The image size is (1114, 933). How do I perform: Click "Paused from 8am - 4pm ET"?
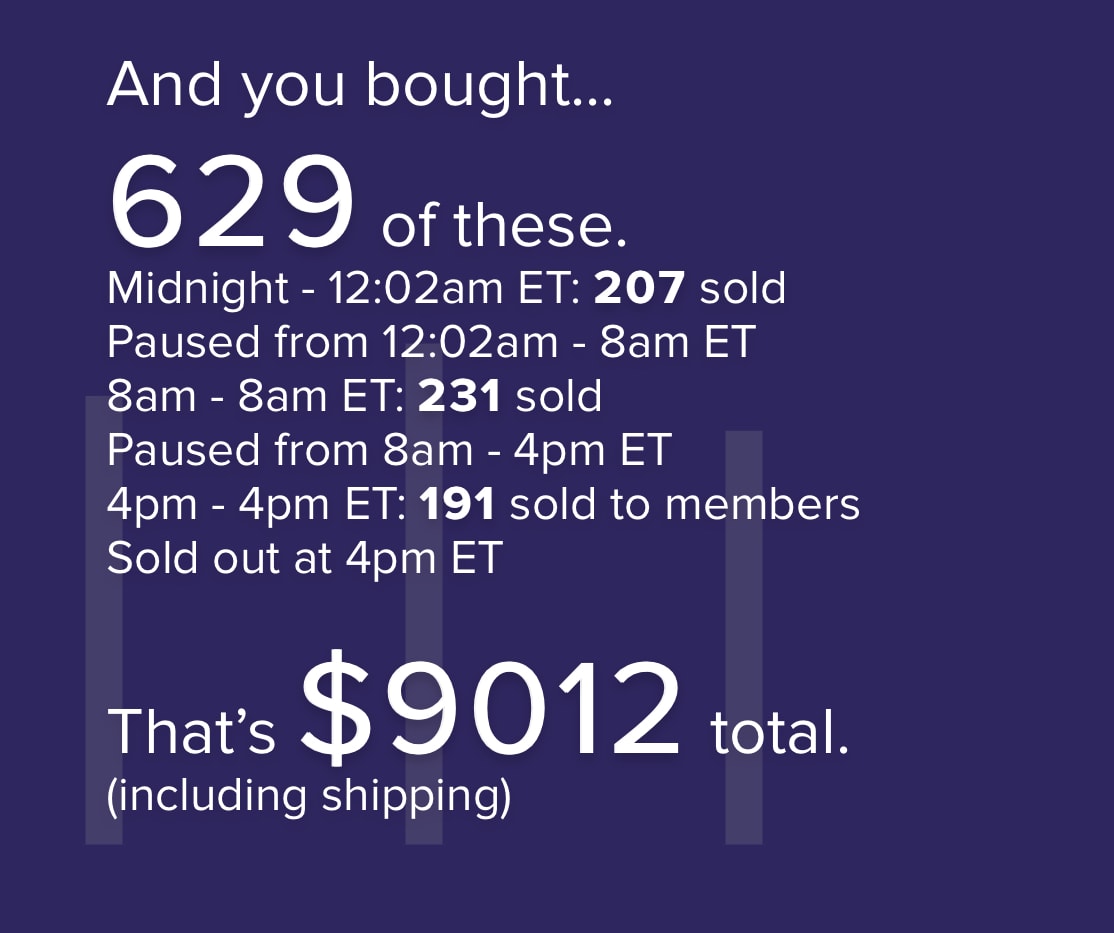tap(388, 450)
